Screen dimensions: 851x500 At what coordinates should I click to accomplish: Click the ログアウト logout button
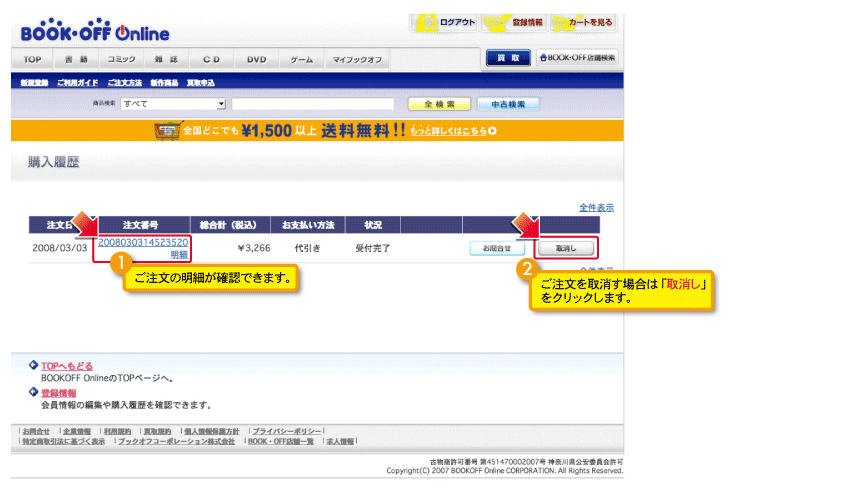445,23
